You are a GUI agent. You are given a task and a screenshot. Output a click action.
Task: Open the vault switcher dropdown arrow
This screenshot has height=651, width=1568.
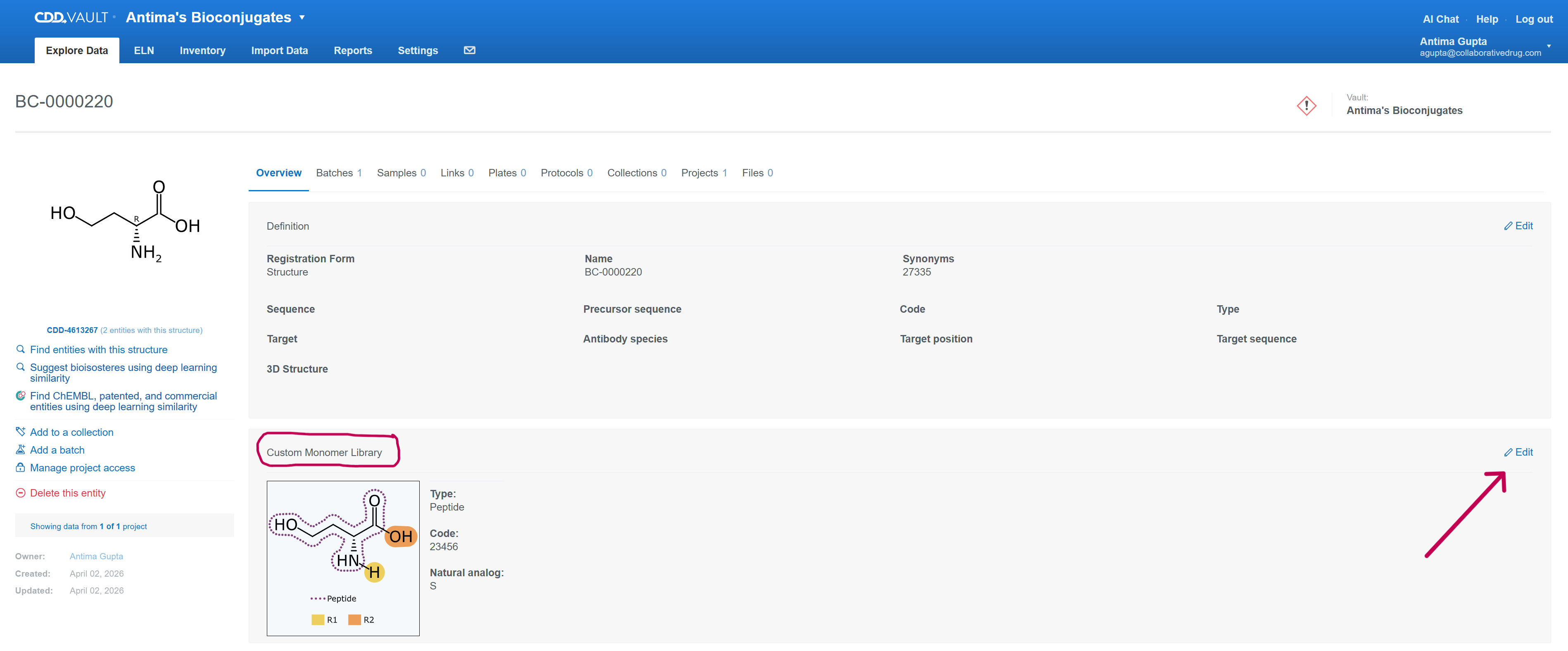pos(302,18)
